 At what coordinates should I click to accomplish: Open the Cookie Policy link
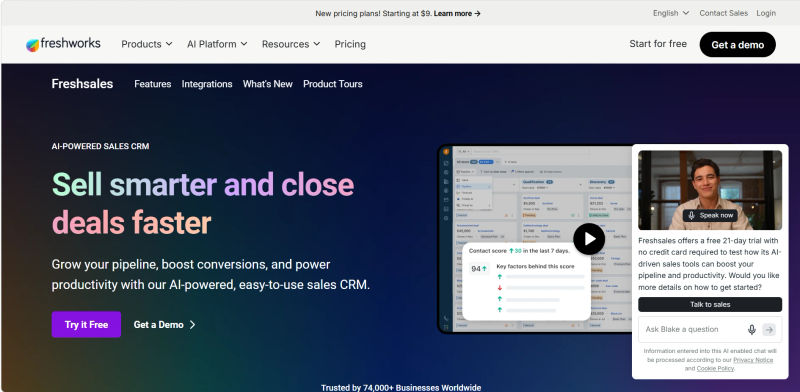pyautogui.click(x=715, y=369)
